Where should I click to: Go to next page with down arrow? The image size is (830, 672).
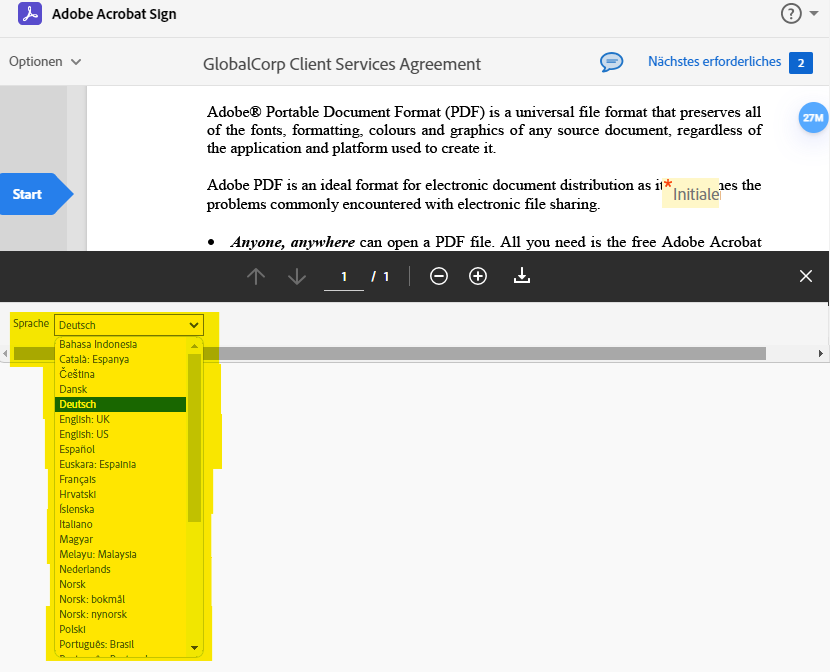297,276
